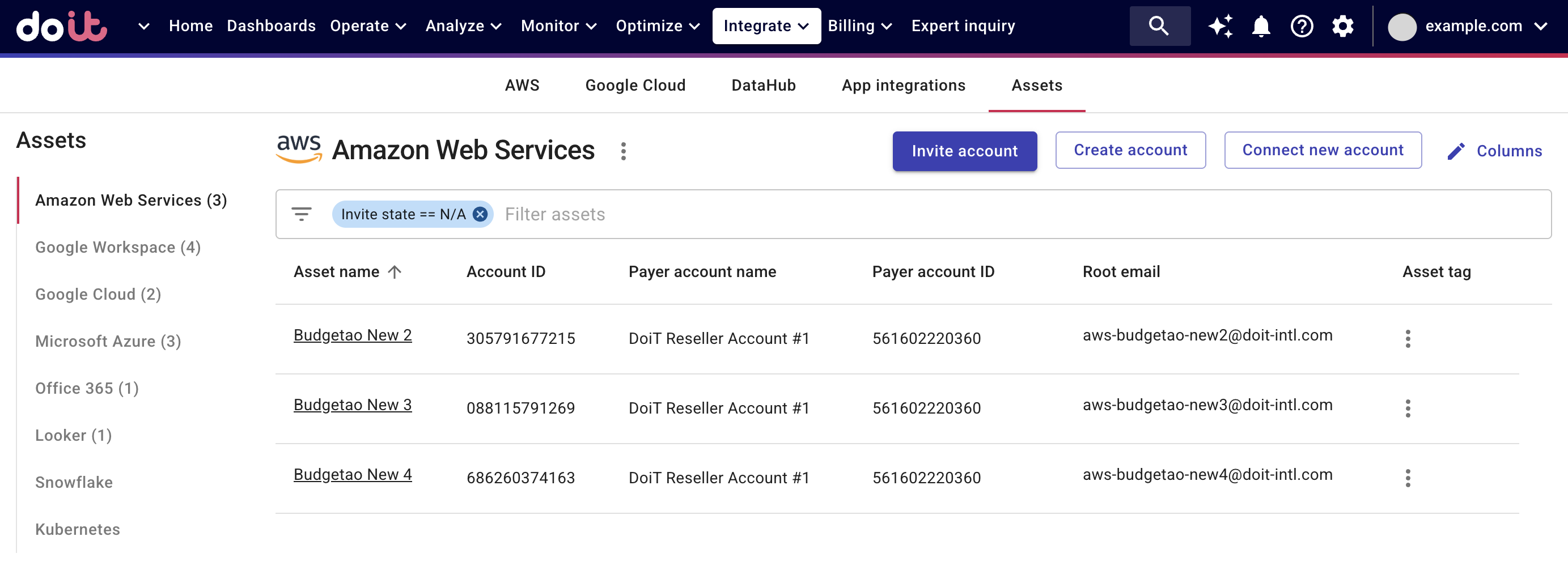
Task: Click account ID 686260374163
Action: [x=520, y=478]
